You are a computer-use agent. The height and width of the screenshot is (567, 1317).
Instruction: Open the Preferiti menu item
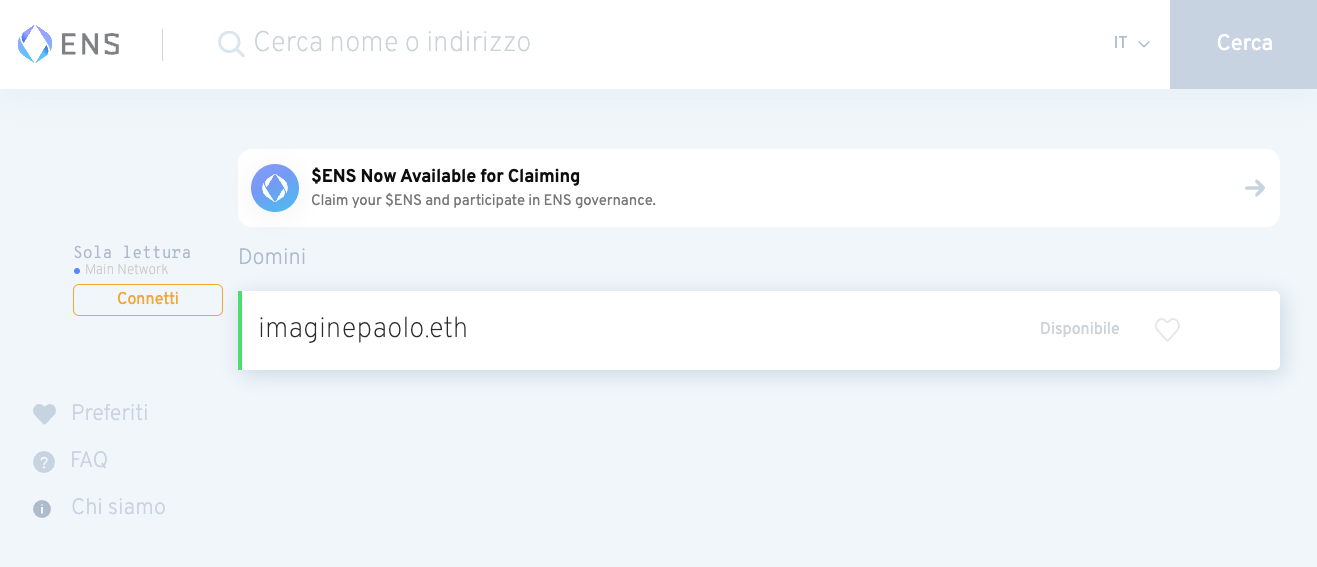pos(110,413)
